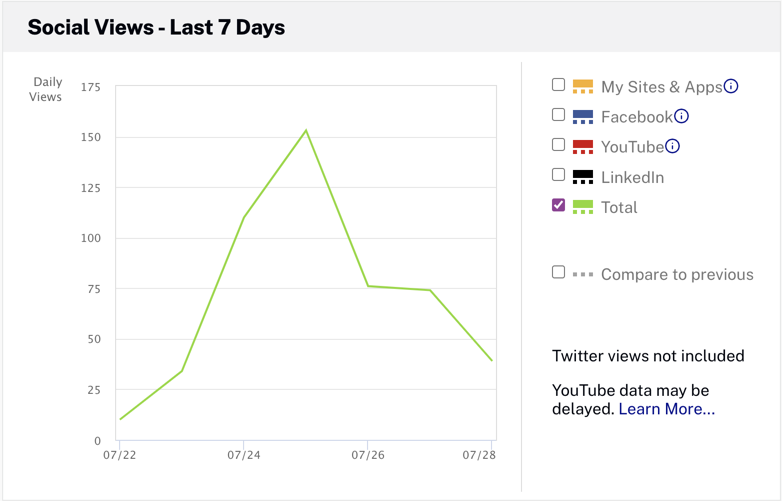Click the 07/26 date label on axis

(367, 455)
